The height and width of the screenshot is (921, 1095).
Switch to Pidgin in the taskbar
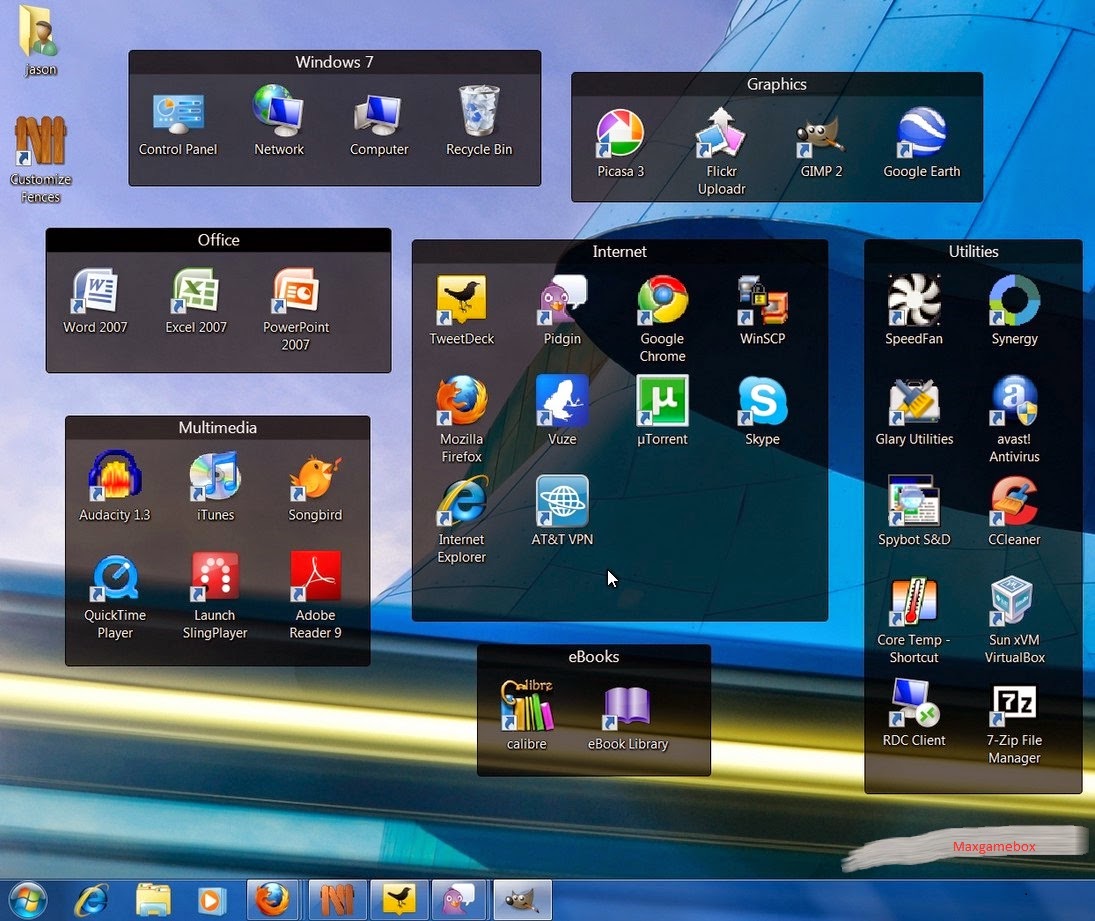tap(460, 900)
